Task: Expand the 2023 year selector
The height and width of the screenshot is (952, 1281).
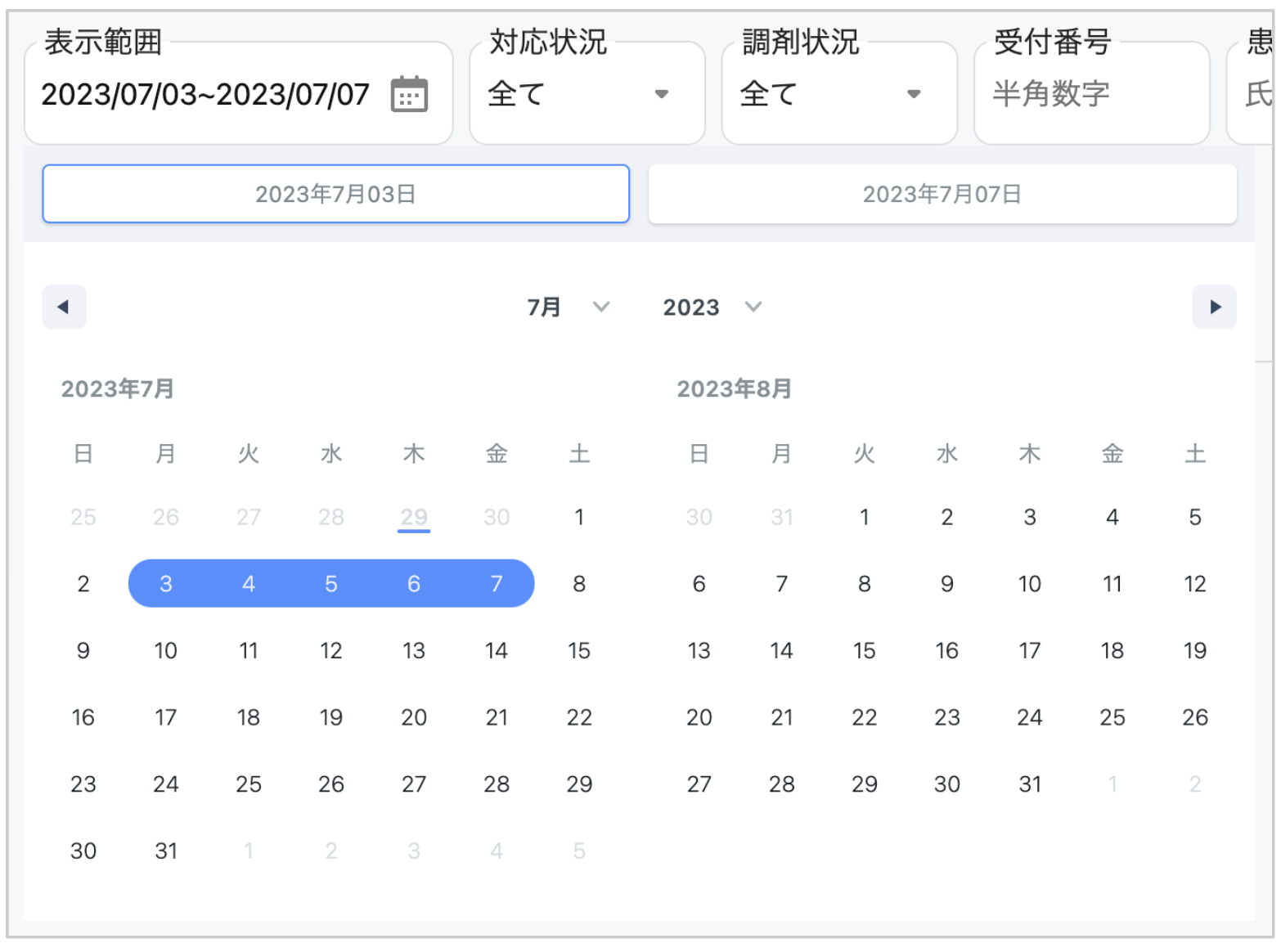Action: pyautogui.click(x=712, y=307)
